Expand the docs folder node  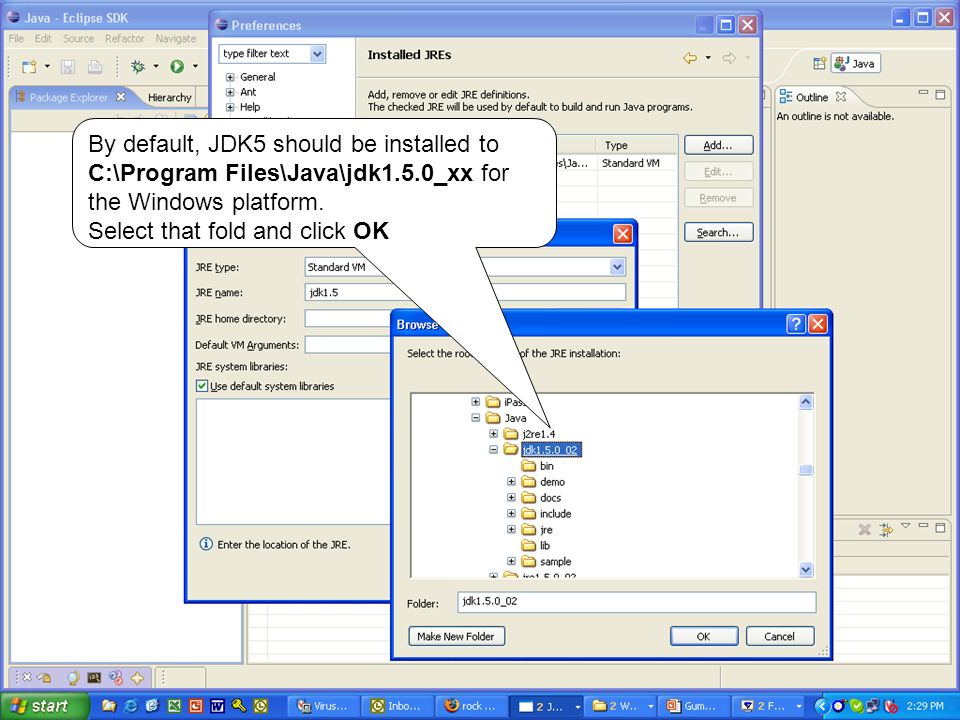coord(511,497)
